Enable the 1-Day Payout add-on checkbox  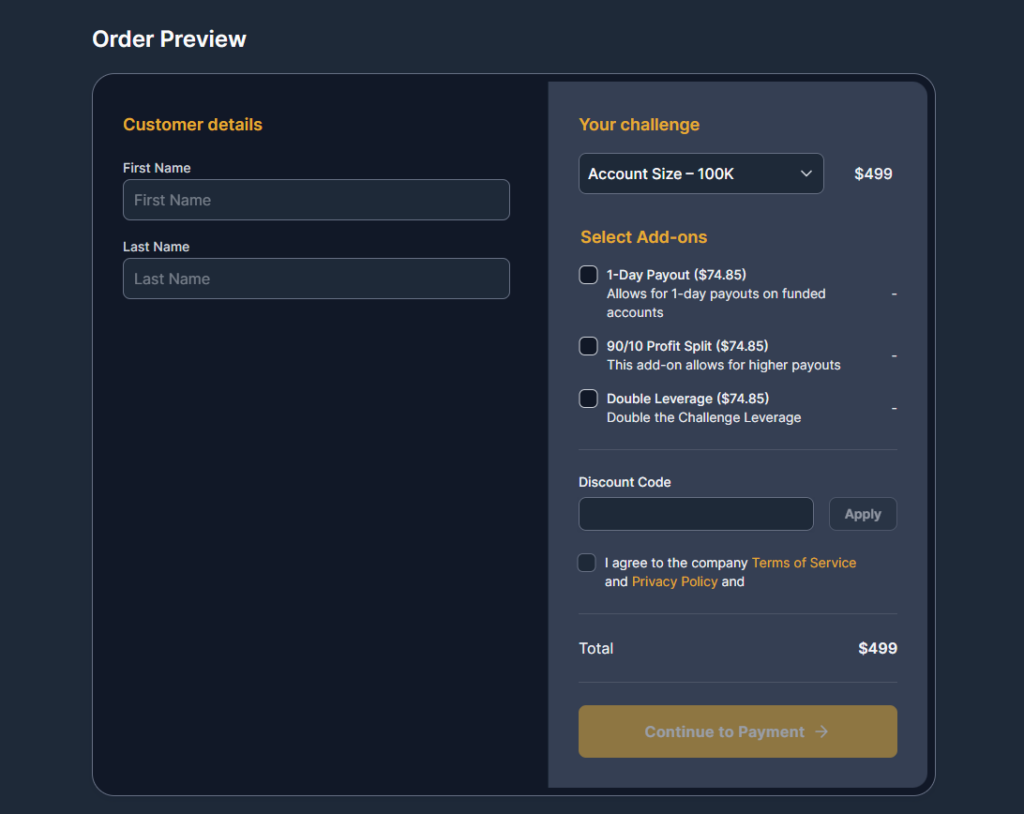point(589,275)
